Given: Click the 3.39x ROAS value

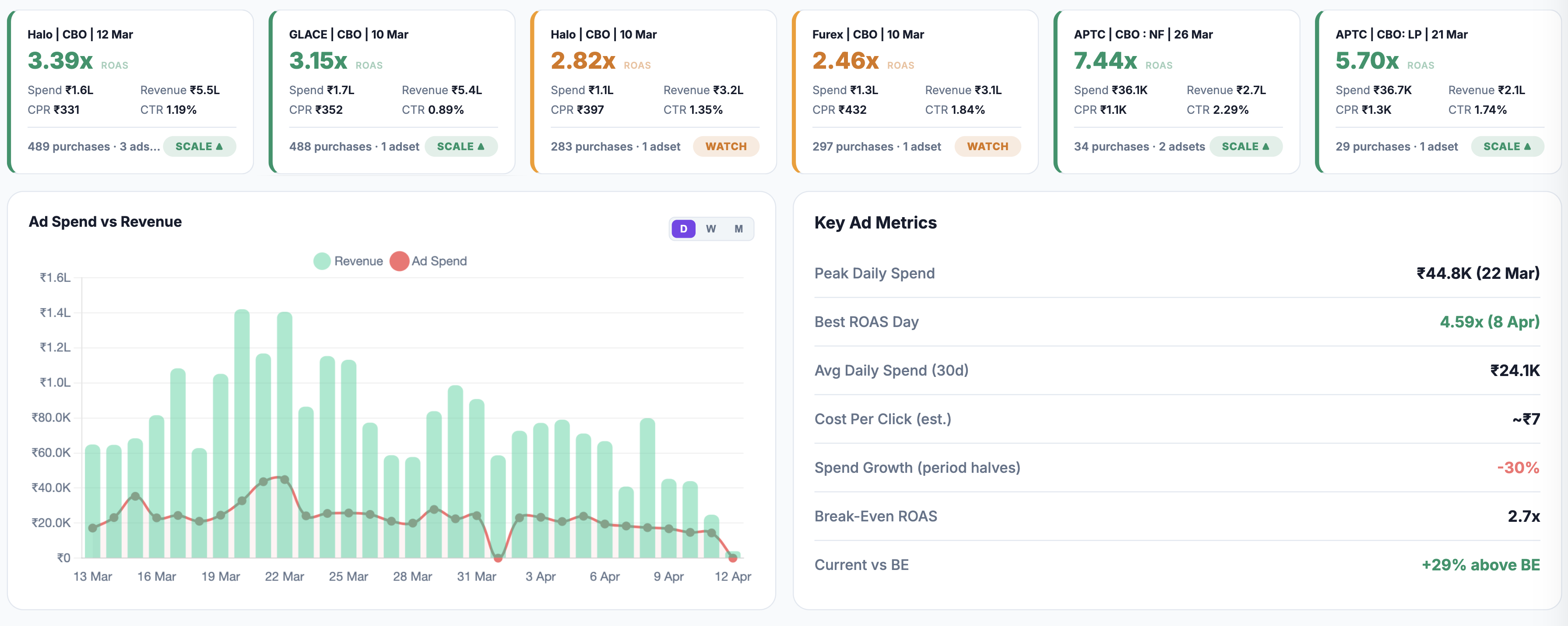Looking at the screenshot, I should pos(60,61).
